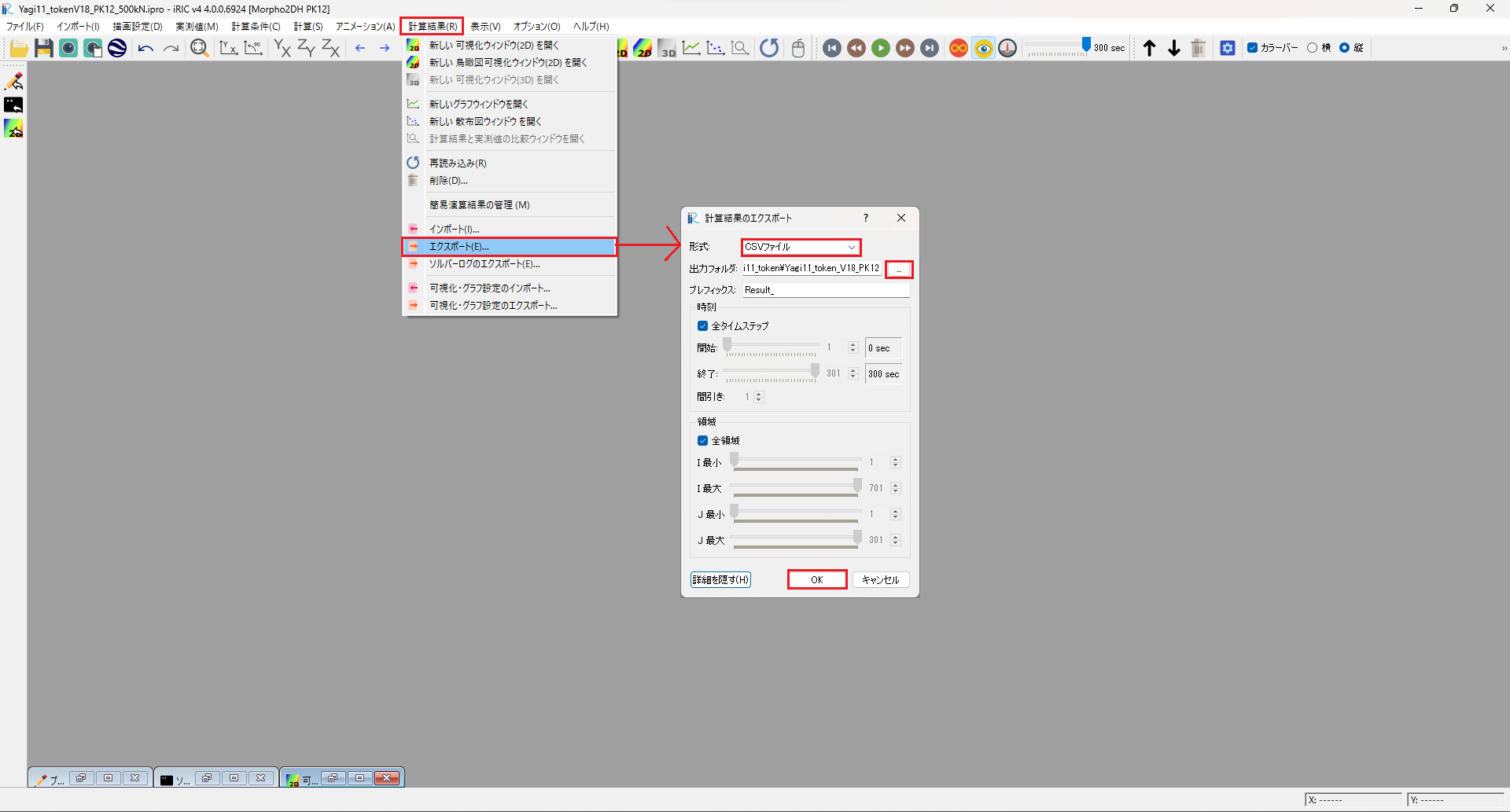This screenshot has width=1510, height=812.
Task: Uncheck the 全タイムステップ checkbox
Action: tap(703, 326)
